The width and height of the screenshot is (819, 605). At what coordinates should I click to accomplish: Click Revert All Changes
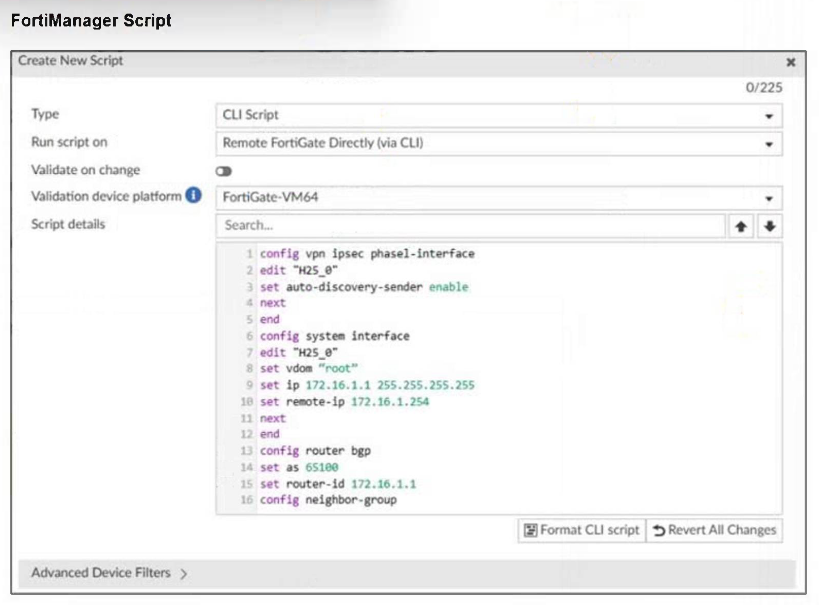(714, 530)
